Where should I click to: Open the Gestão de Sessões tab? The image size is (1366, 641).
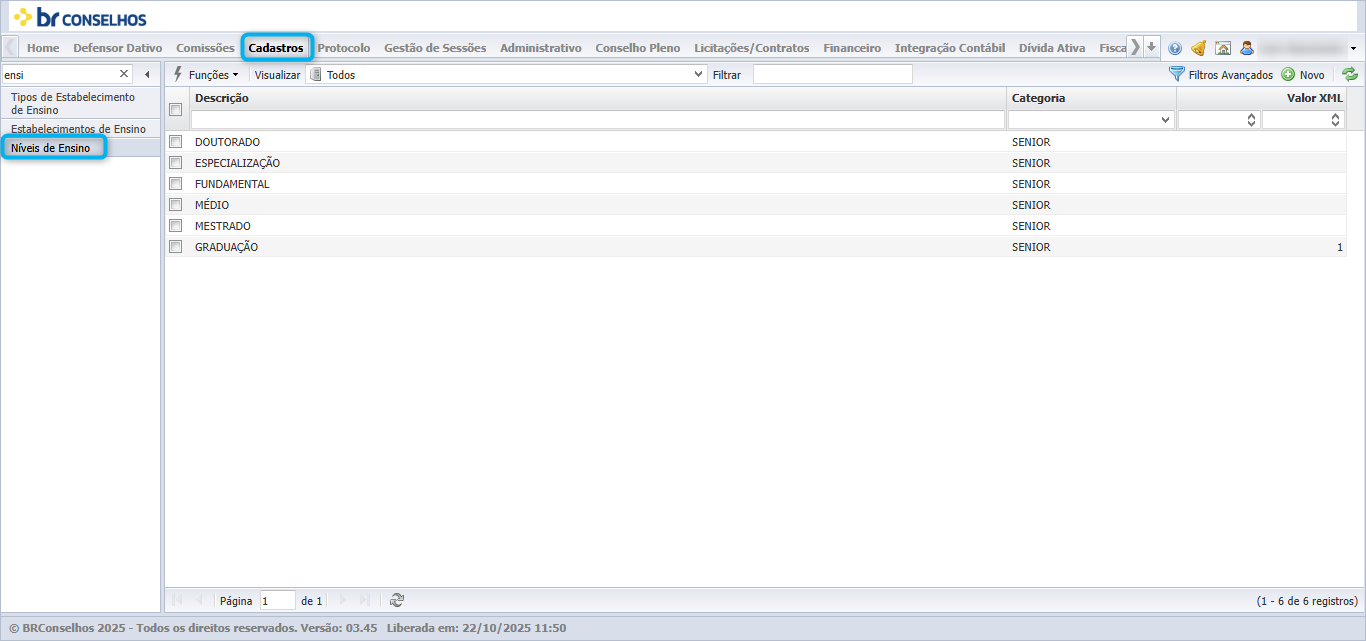click(435, 48)
